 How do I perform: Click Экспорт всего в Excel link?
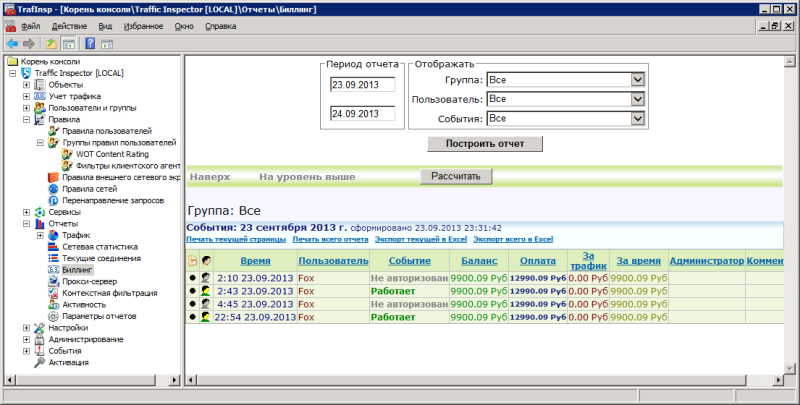(x=513, y=239)
